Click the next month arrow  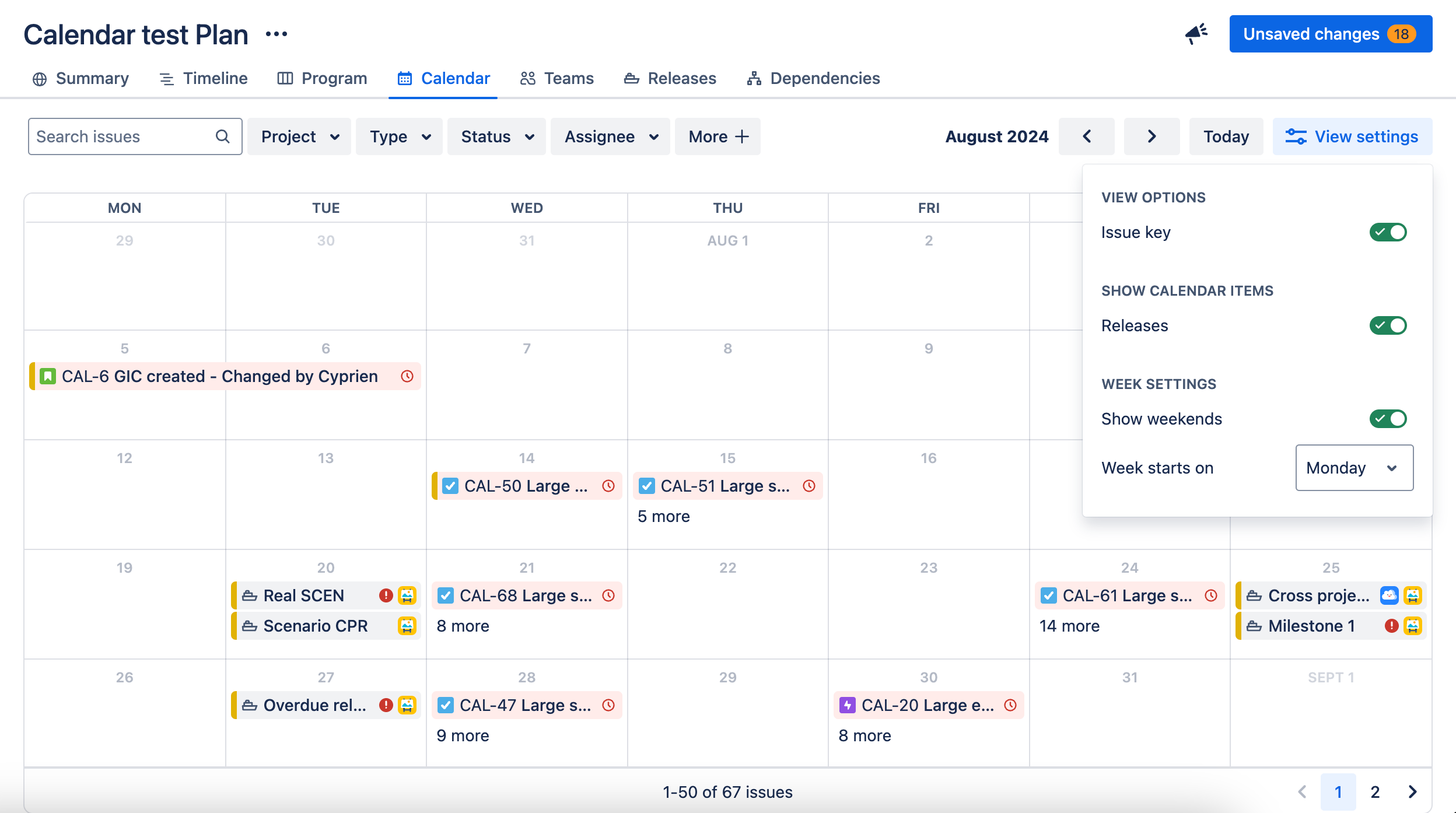point(1151,136)
